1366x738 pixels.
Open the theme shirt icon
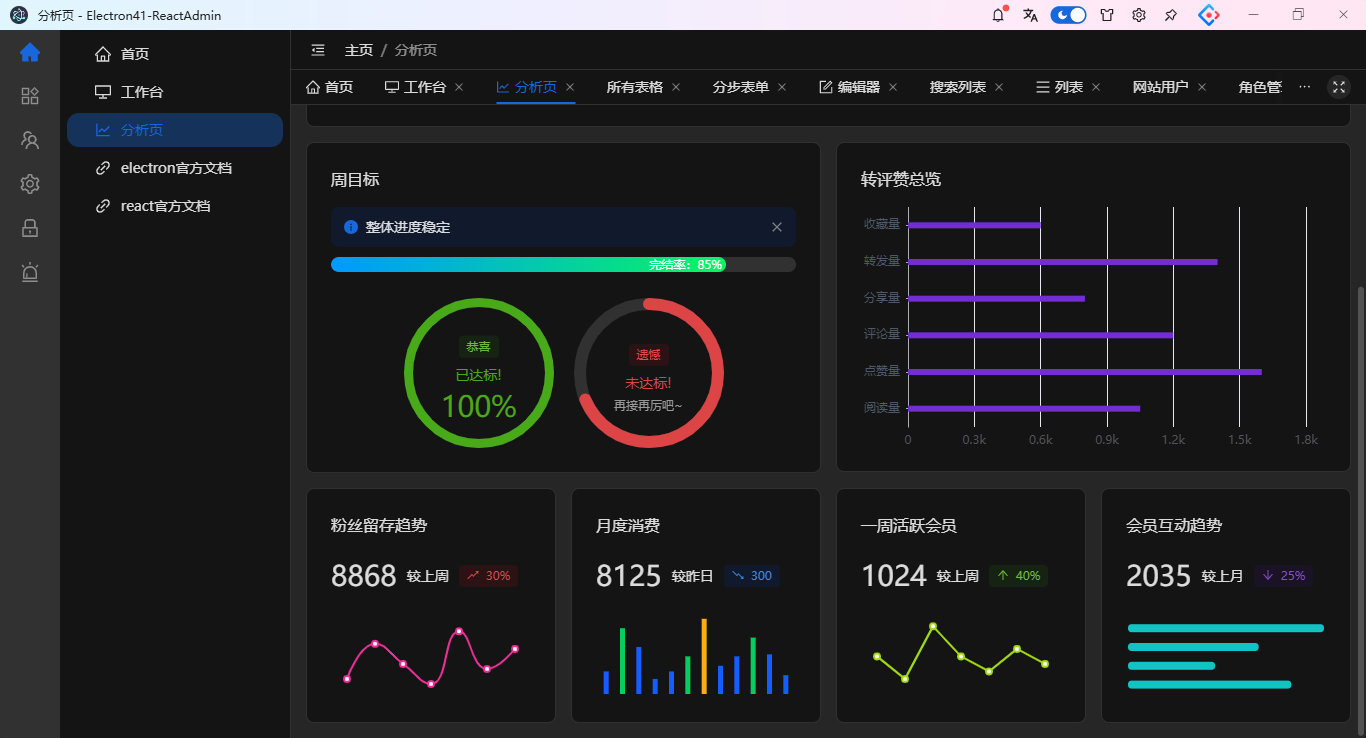1107,15
